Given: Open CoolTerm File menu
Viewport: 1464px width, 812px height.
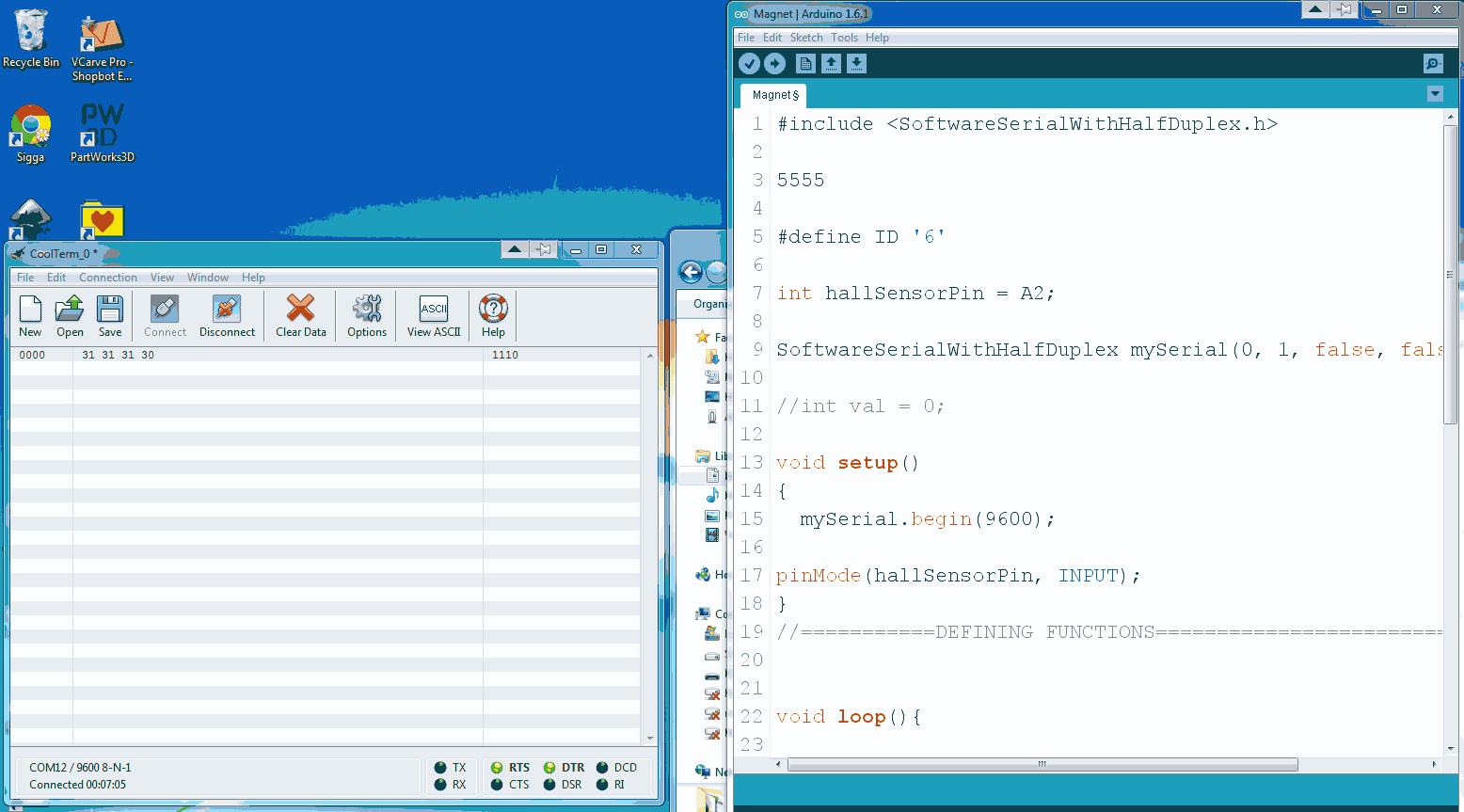Looking at the screenshot, I should (x=25, y=278).
